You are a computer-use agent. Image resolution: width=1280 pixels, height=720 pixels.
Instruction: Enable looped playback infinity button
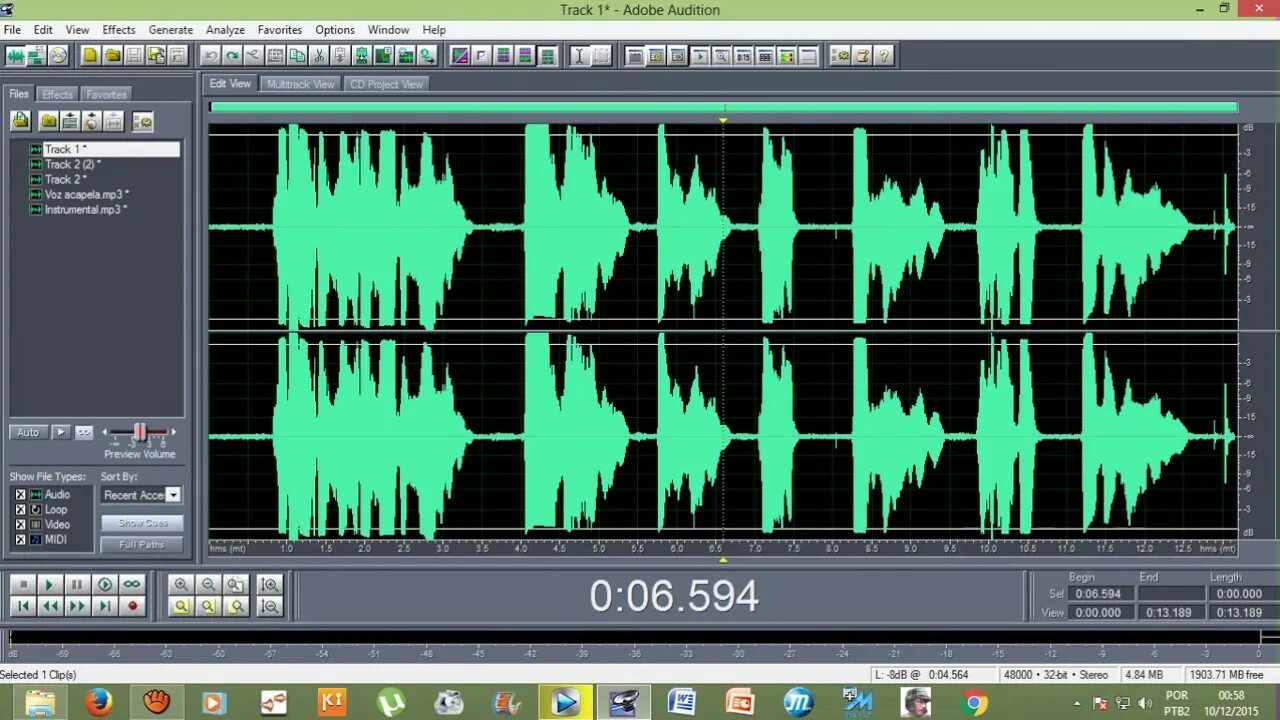tap(132, 584)
